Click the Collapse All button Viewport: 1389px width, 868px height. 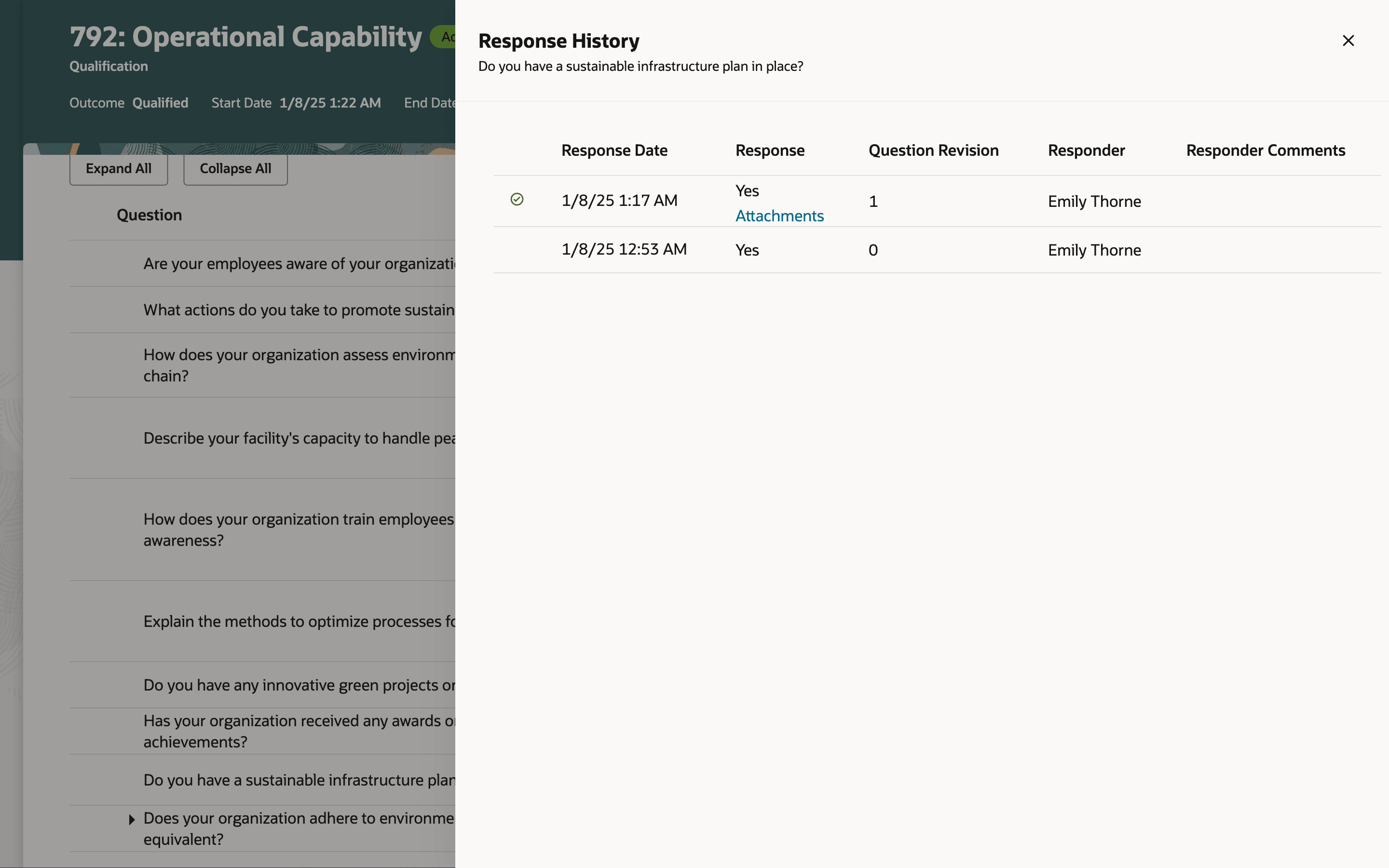click(235, 169)
